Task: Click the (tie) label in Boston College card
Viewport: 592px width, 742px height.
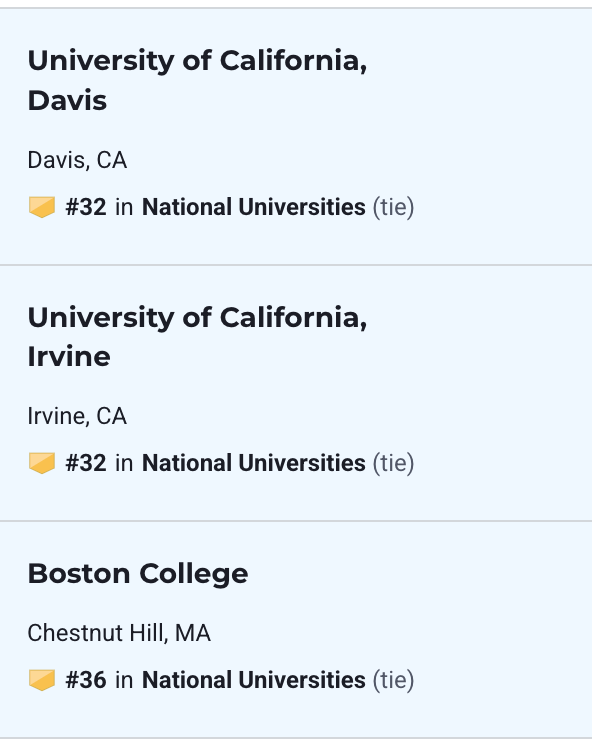Action: click(393, 680)
